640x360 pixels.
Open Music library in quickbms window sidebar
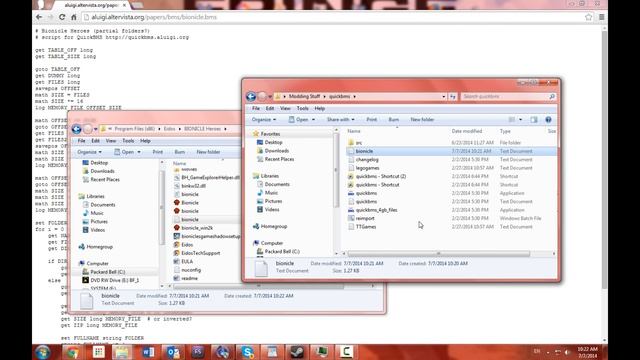tap(271, 193)
